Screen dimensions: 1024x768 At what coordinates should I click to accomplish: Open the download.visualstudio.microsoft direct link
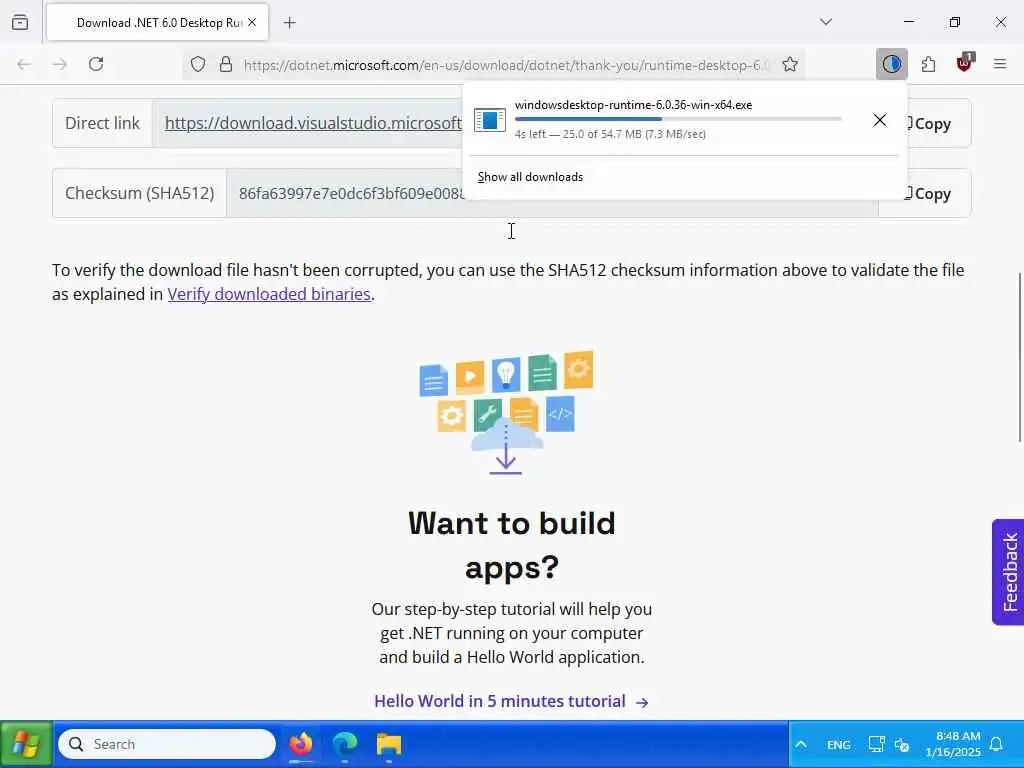[313, 123]
